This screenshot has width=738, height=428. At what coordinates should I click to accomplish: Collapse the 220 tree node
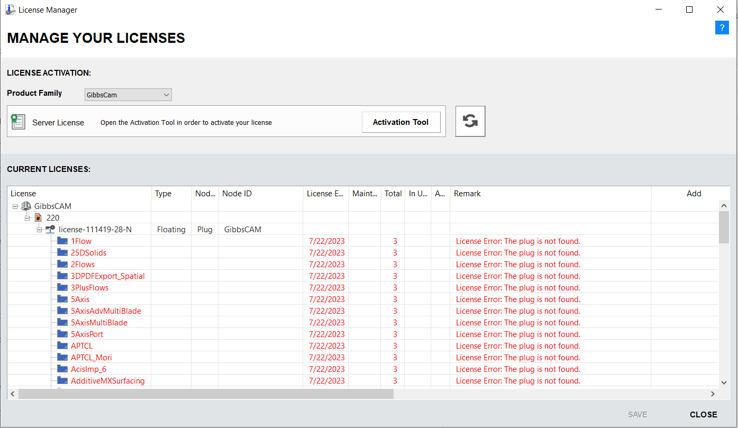27,218
